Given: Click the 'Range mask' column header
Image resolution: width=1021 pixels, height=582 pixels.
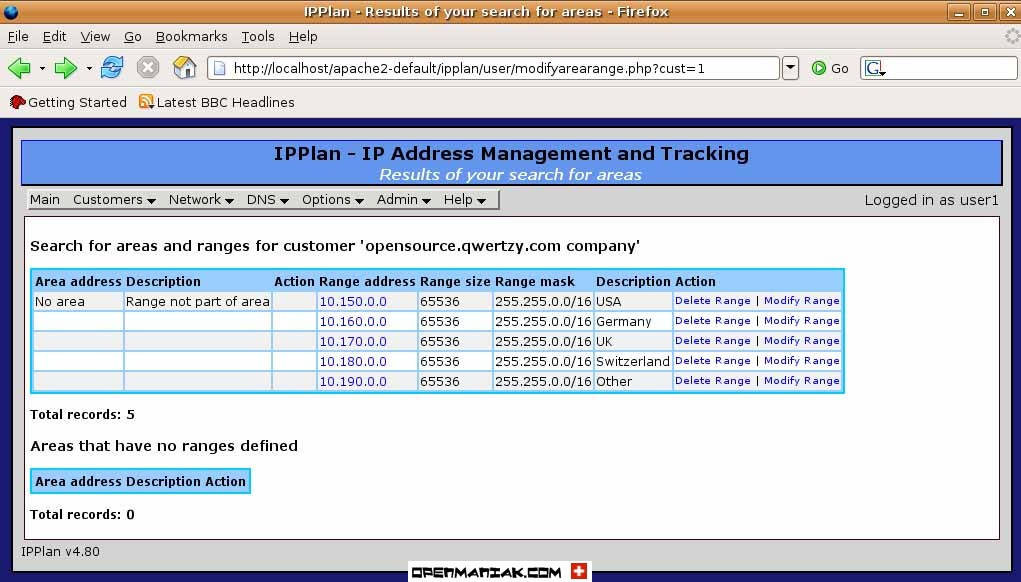Looking at the screenshot, I should tap(535, 281).
